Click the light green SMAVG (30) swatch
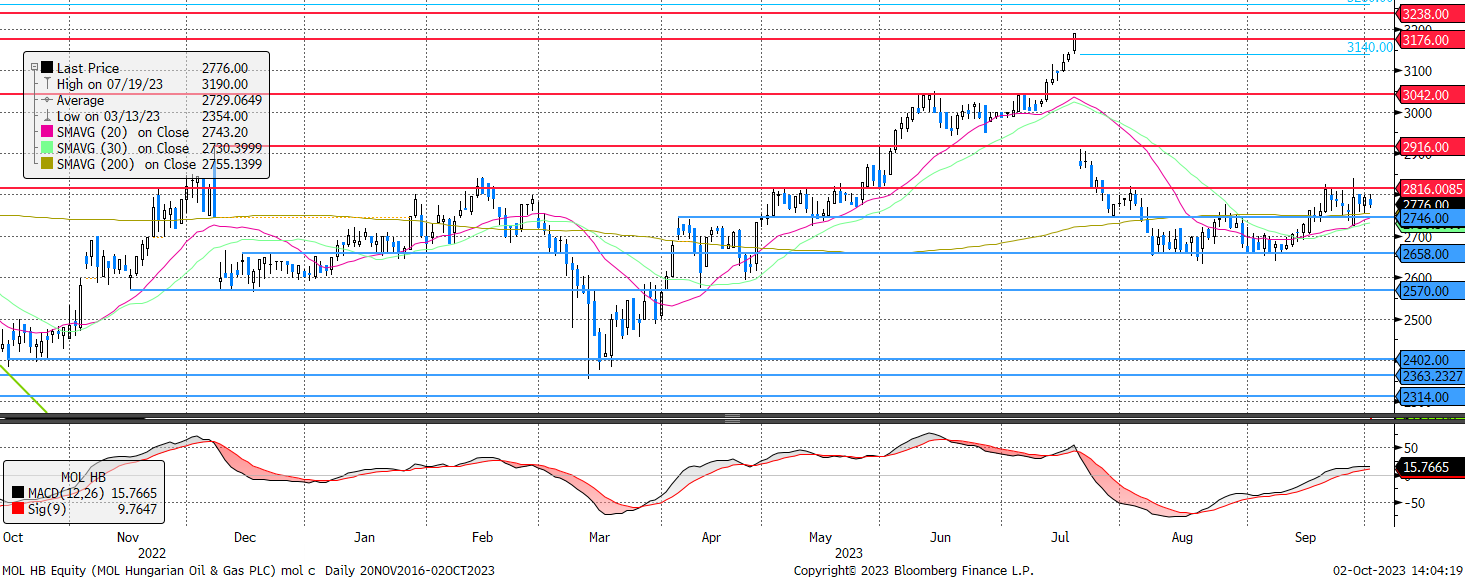The image size is (1465, 579). (46, 148)
